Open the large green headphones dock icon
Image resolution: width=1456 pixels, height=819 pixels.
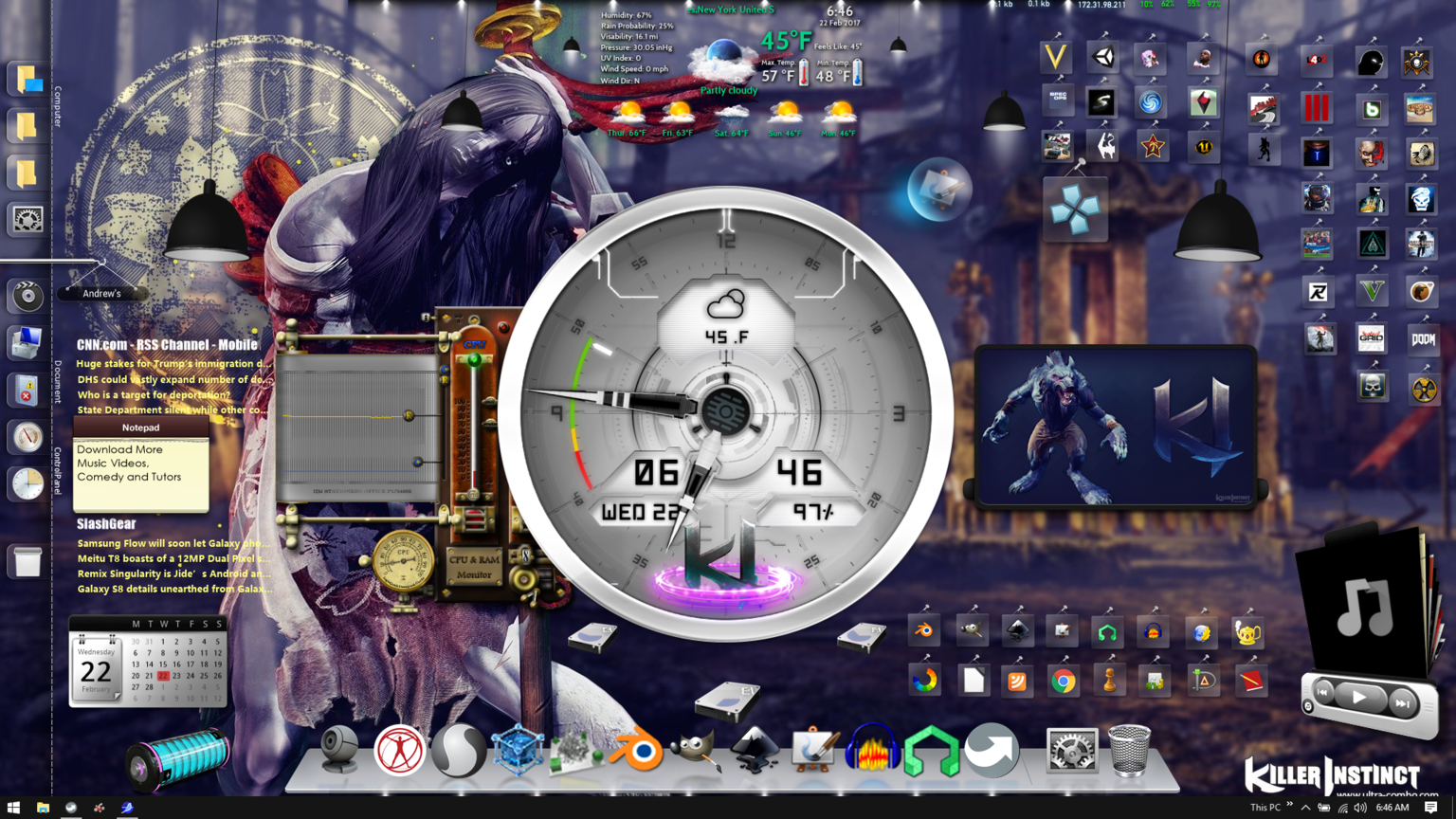pos(932,753)
